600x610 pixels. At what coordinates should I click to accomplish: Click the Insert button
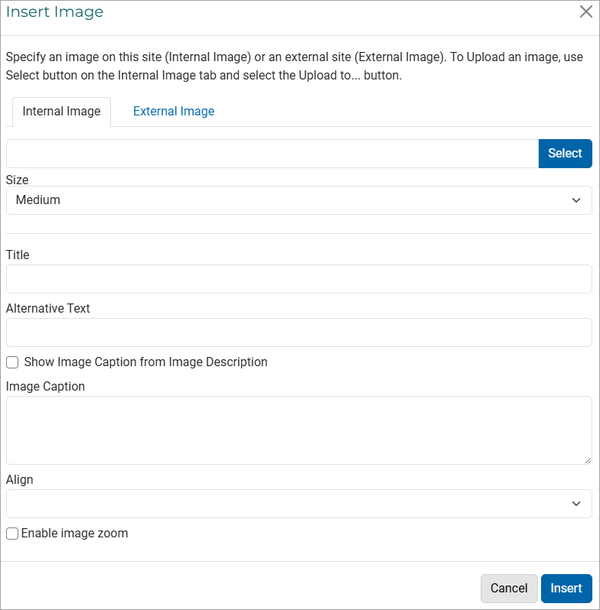[x=566, y=588]
